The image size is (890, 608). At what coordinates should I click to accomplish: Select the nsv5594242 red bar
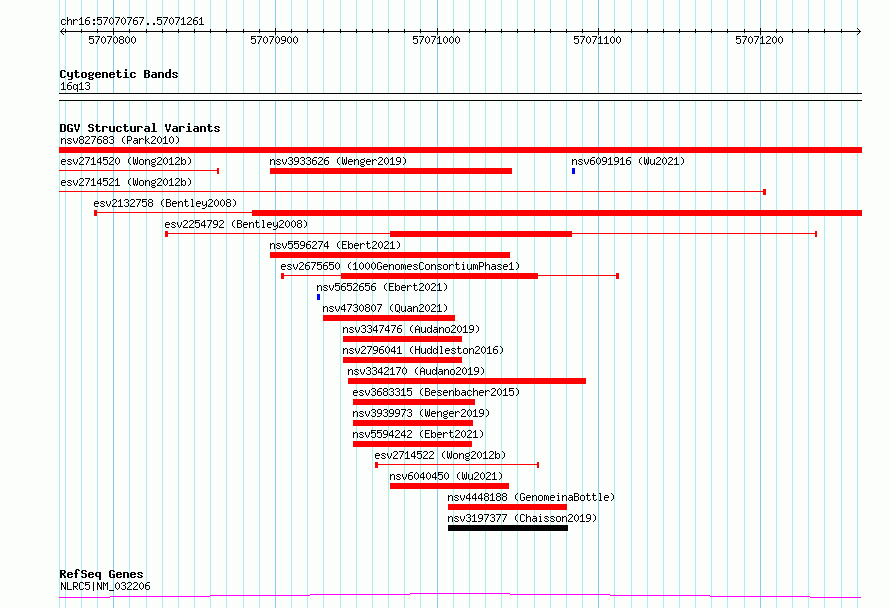412,444
